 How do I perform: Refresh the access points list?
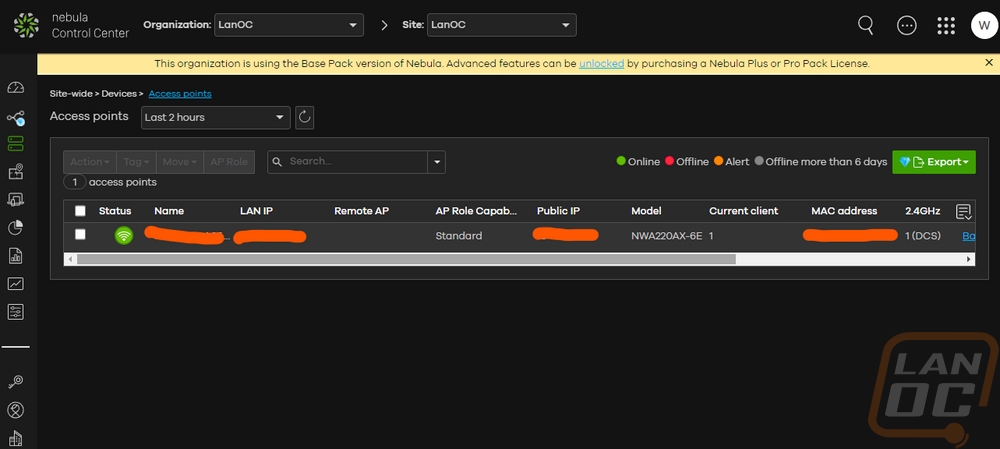pyautogui.click(x=304, y=117)
